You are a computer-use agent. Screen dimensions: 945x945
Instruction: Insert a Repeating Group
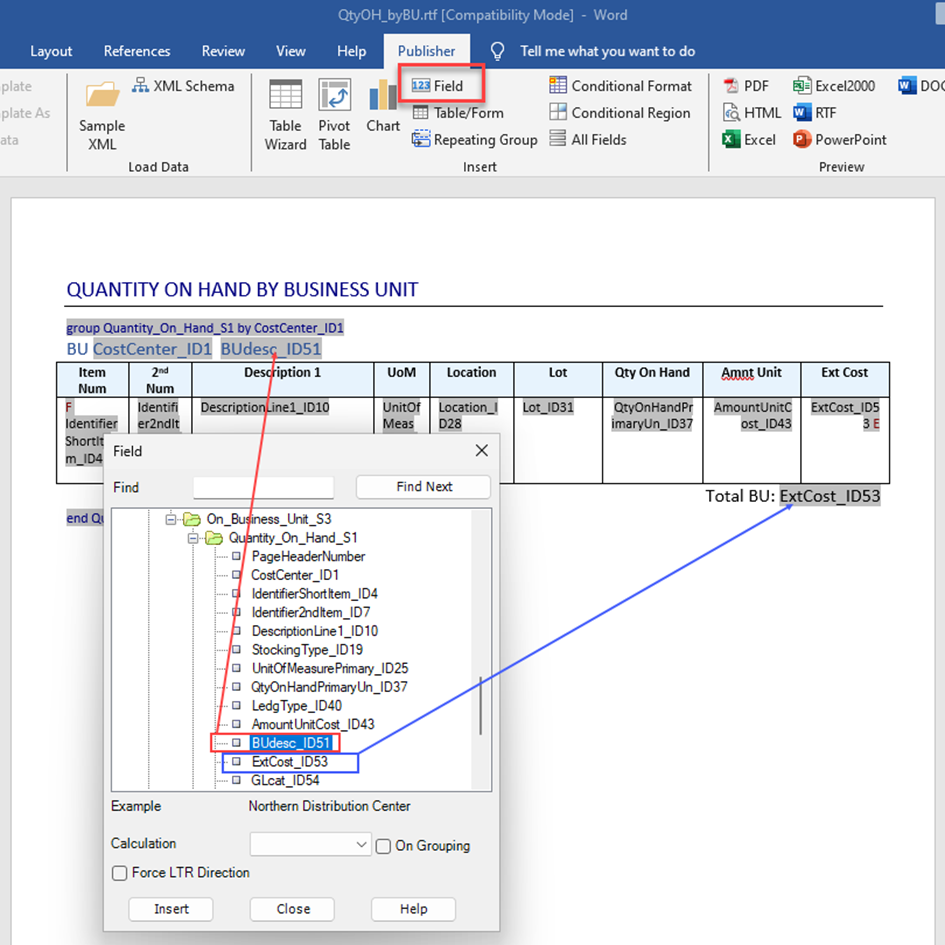click(474, 140)
